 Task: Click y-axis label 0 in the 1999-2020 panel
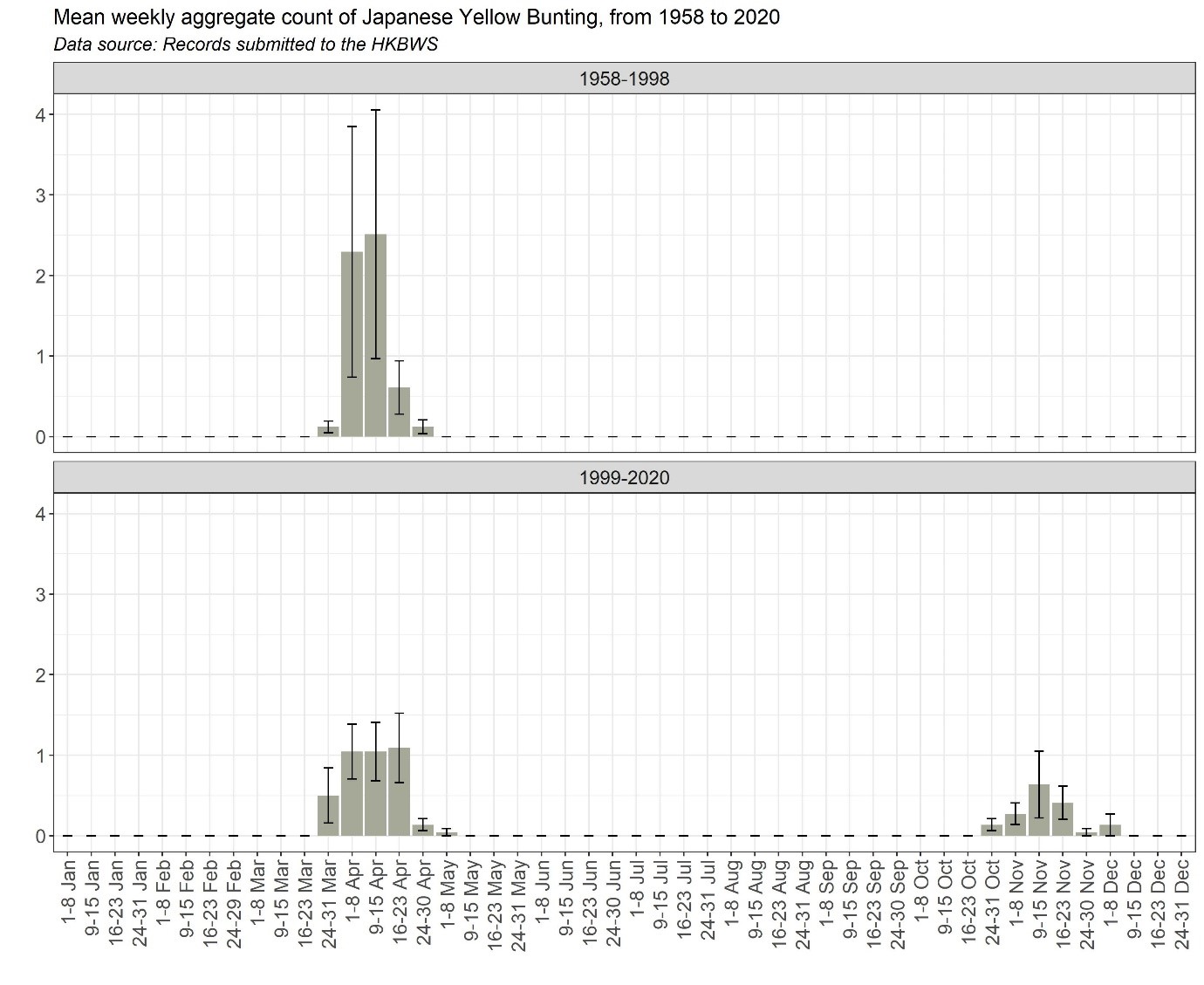41,836
